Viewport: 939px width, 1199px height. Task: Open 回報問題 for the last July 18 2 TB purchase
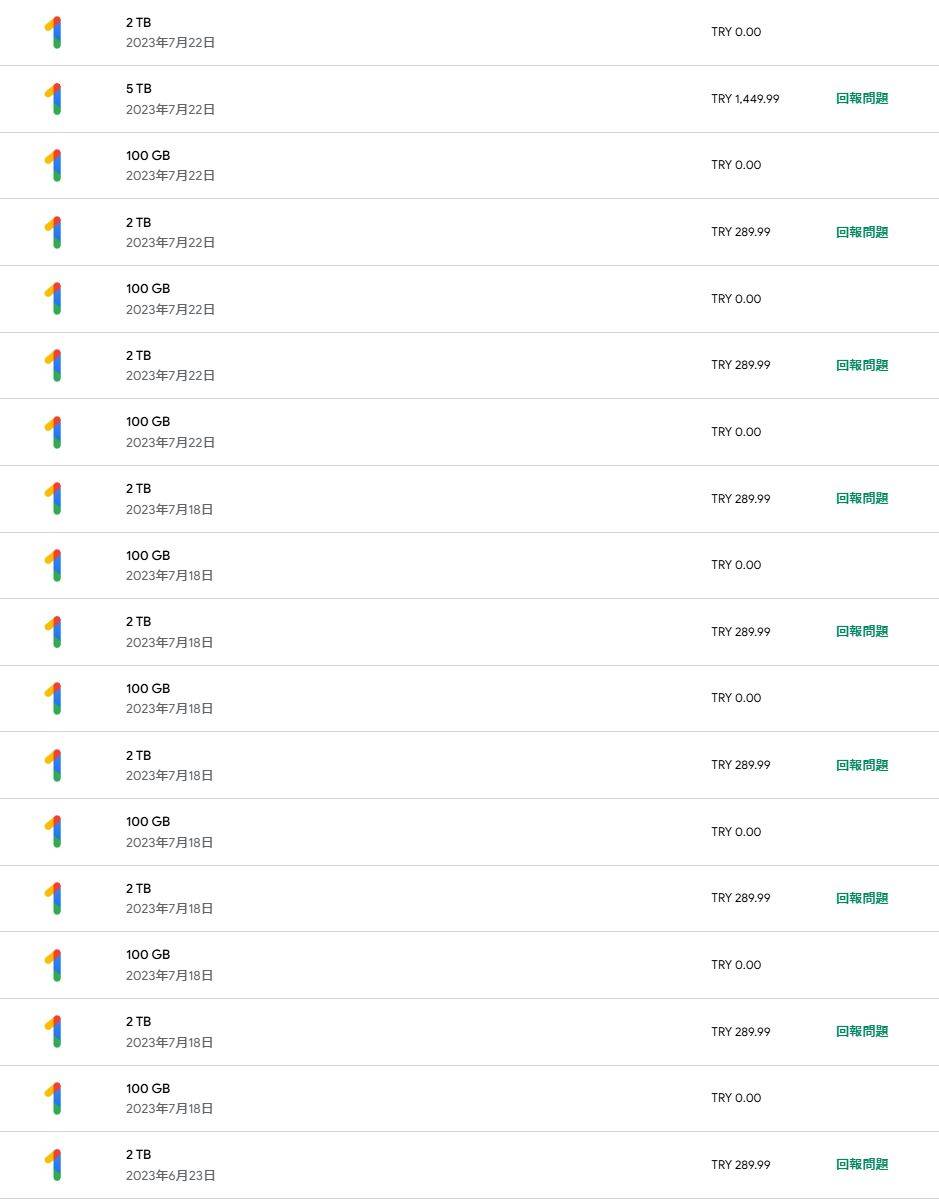click(861, 1032)
